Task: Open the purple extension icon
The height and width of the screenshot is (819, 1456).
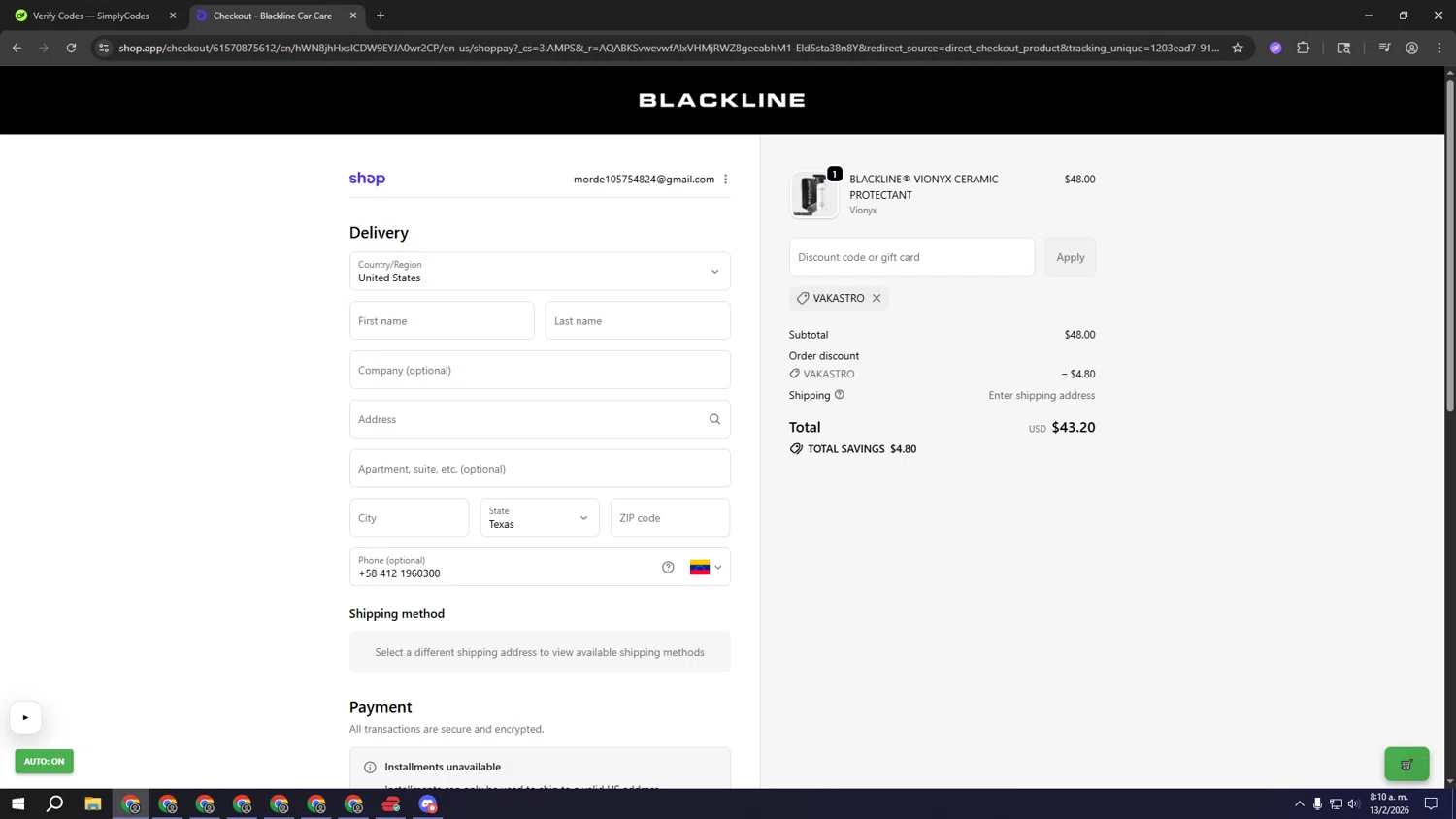Action: [1275, 48]
